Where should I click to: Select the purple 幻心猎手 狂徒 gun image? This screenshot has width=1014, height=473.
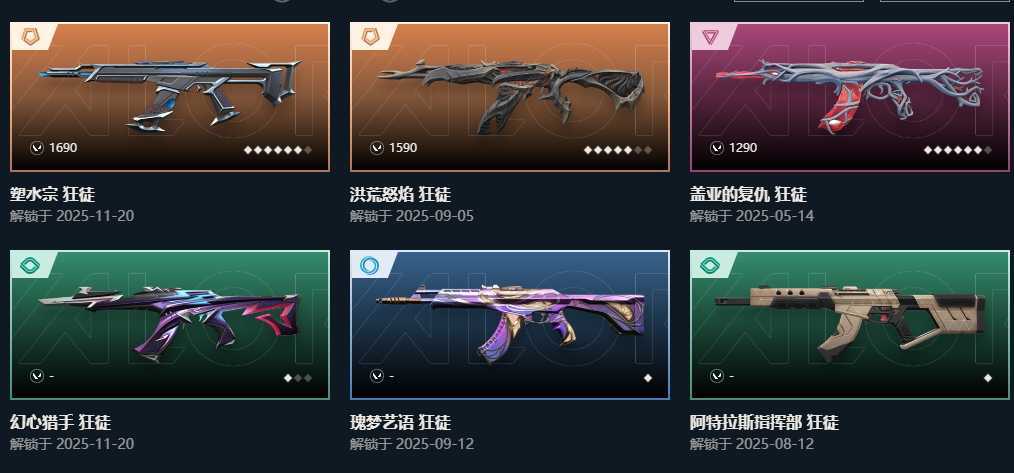170,325
